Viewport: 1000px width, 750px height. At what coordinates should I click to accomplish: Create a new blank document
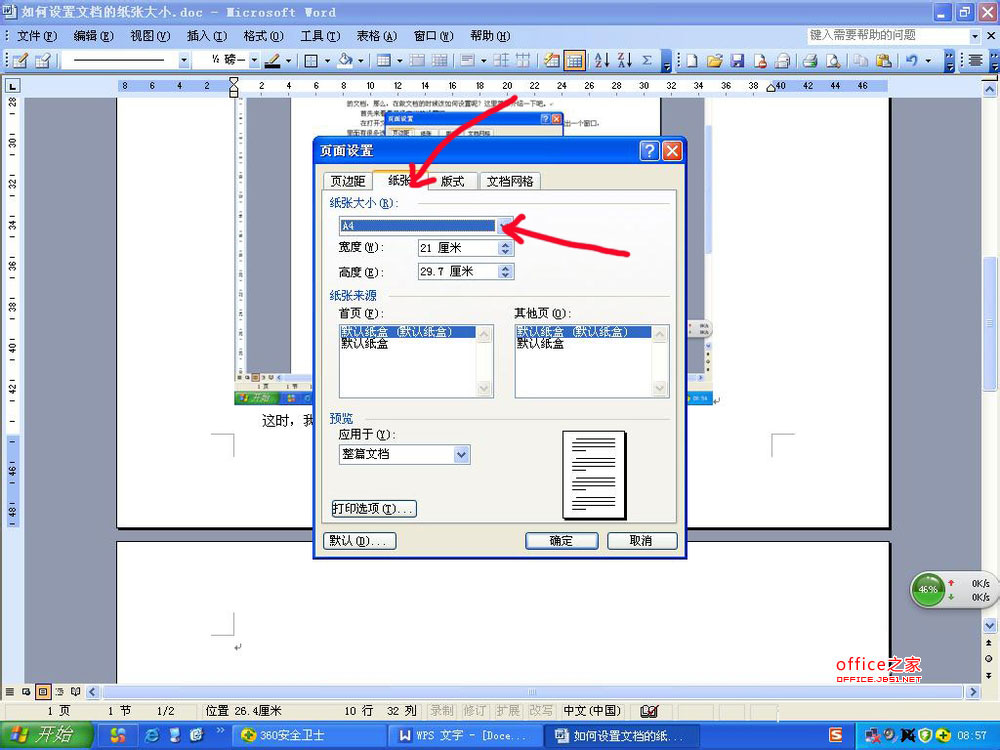coord(692,60)
